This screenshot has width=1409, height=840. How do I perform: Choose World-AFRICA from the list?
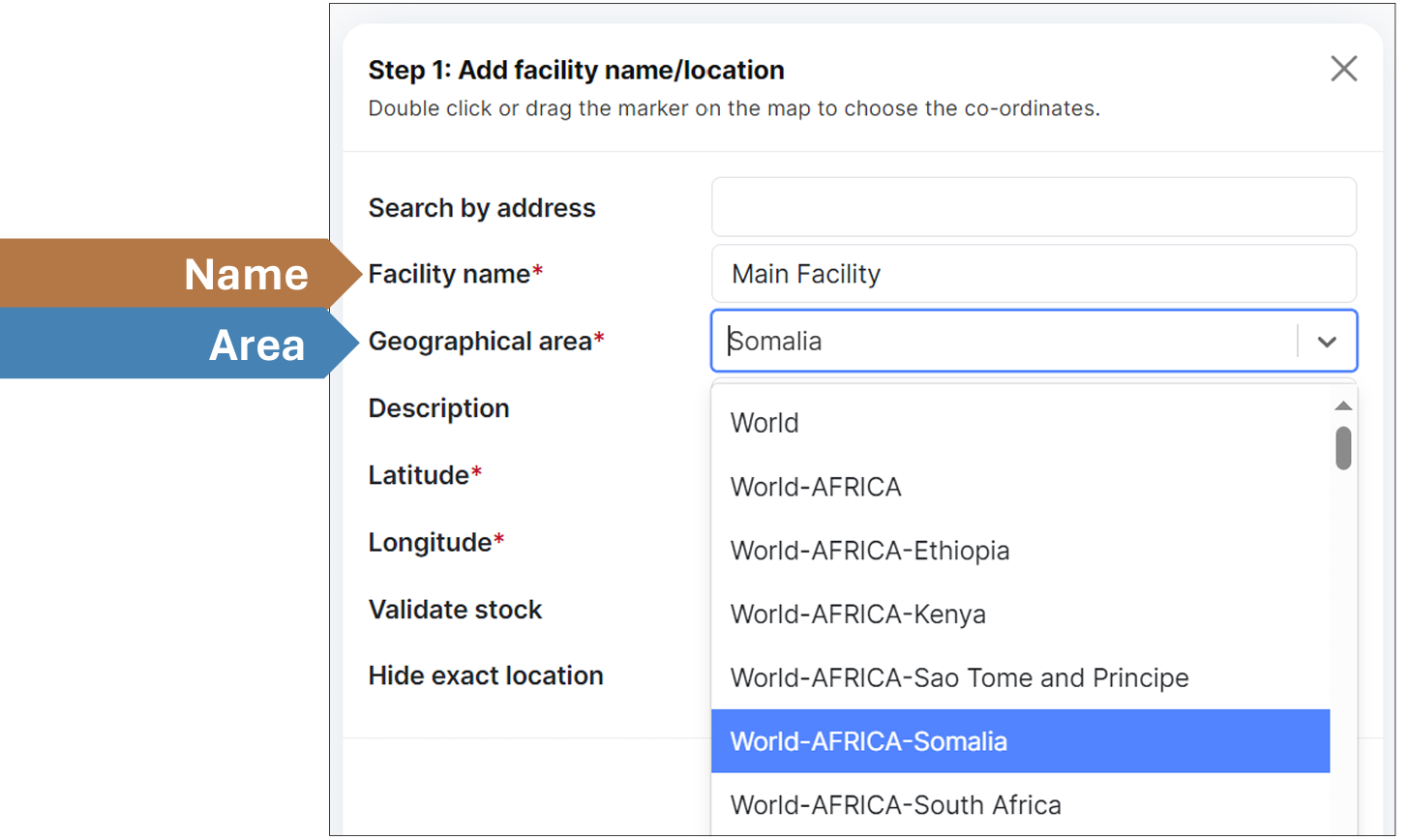tap(816, 487)
